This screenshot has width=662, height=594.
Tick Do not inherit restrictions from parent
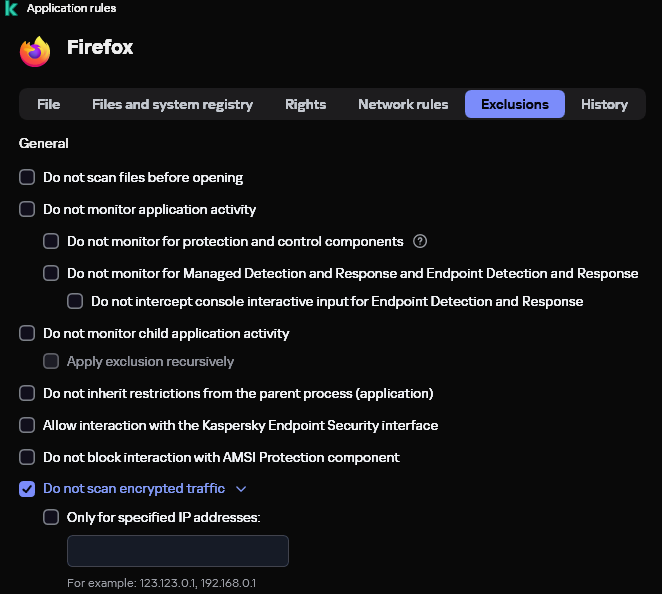[27, 393]
